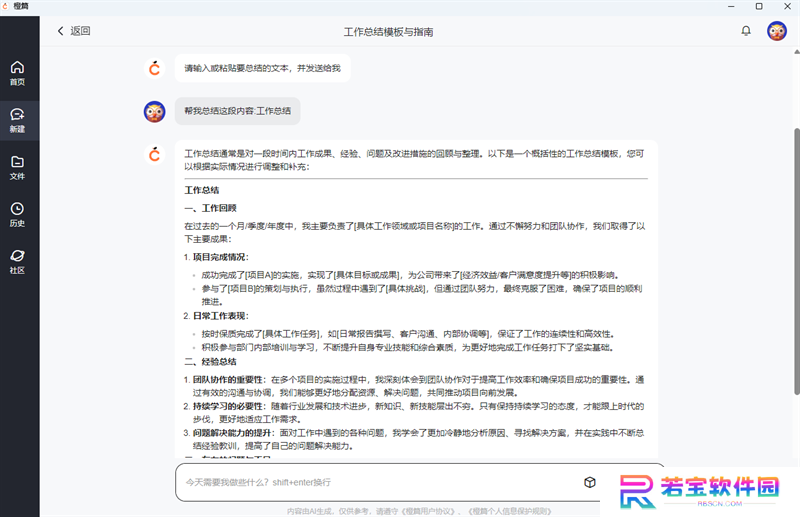Go to the 首页 home icon
This screenshot has width=800, height=517.
click(17, 73)
